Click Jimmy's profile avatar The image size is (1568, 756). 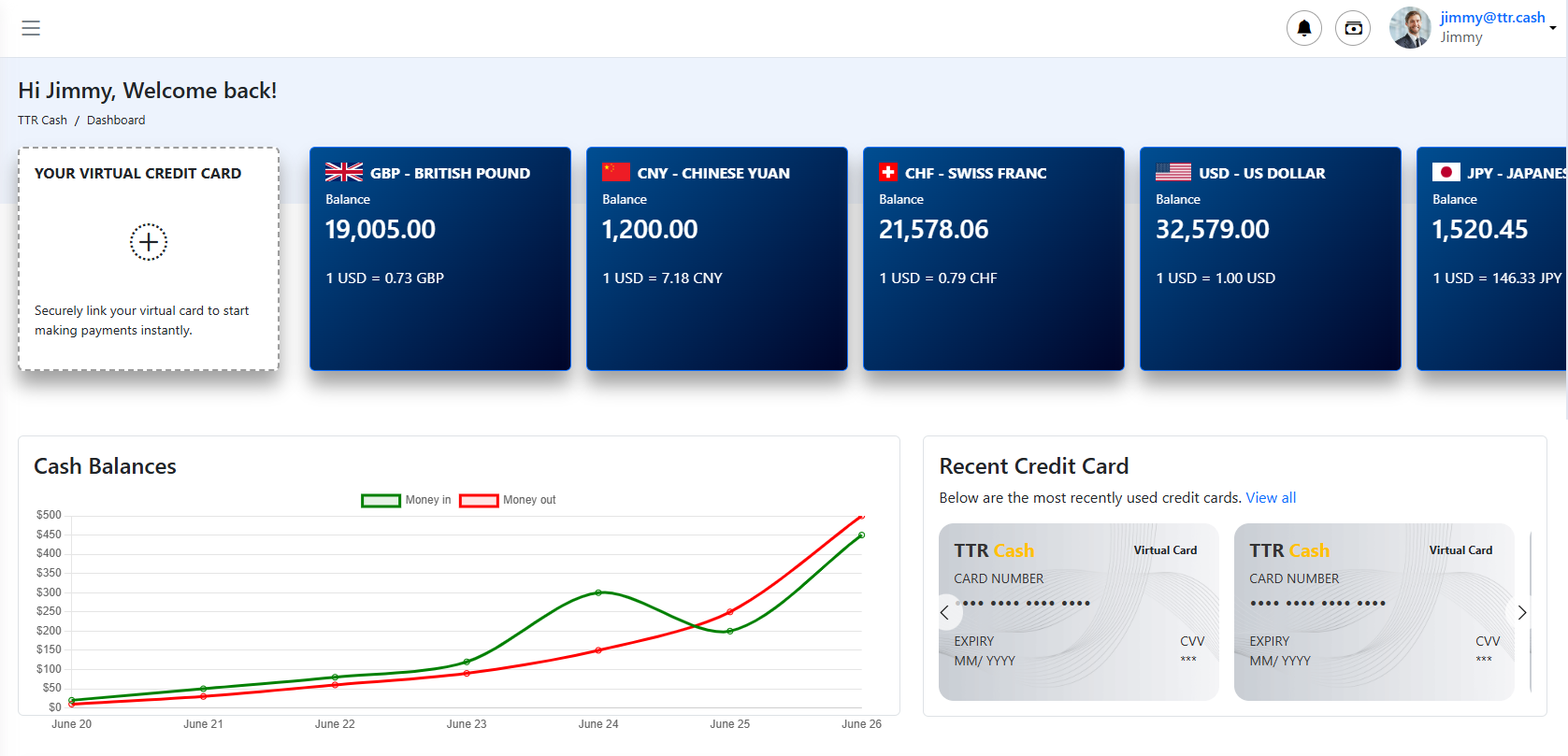(1410, 28)
